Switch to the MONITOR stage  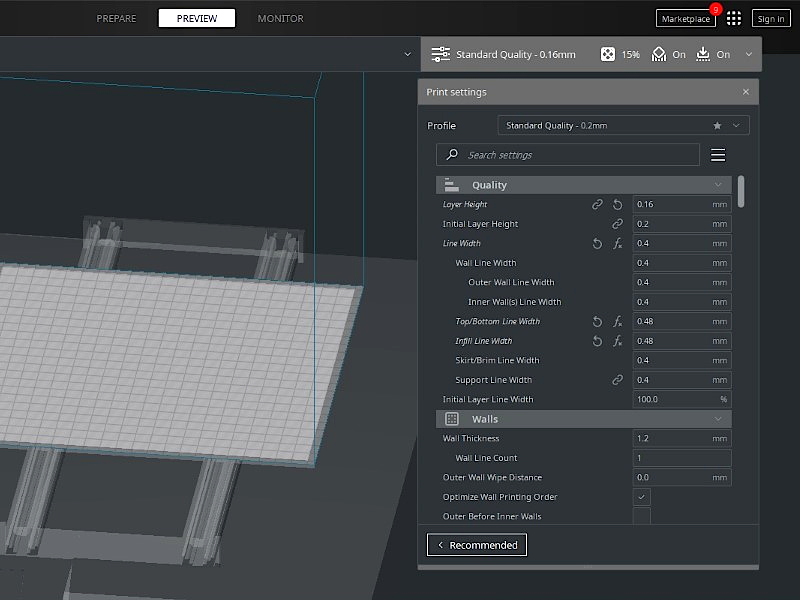point(280,18)
